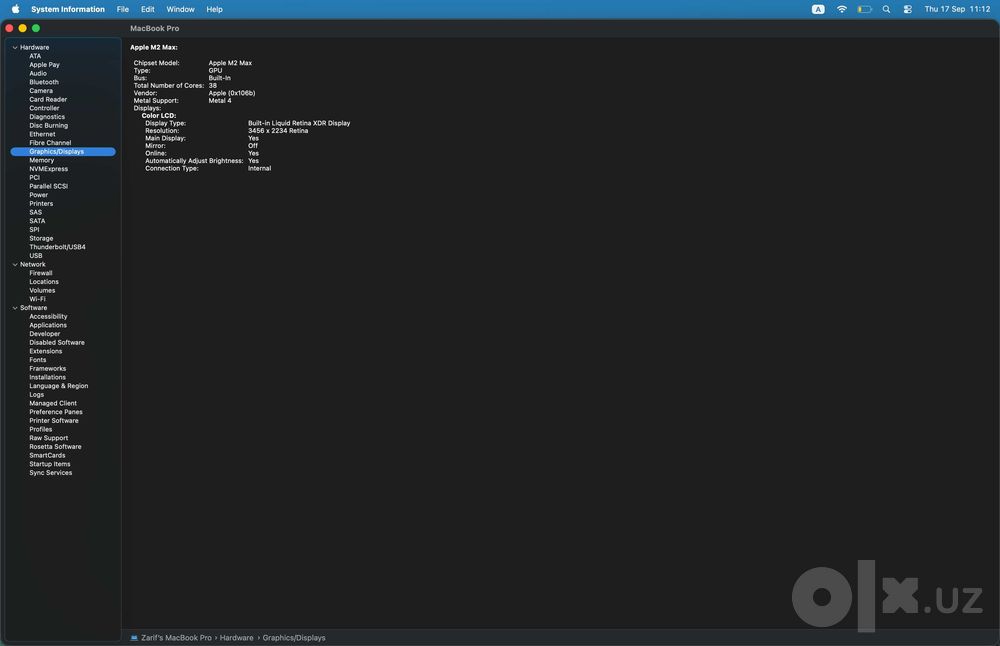Select Ethernet in the sidebar
Image resolution: width=1000 pixels, height=646 pixels.
pyautogui.click(x=42, y=134)
